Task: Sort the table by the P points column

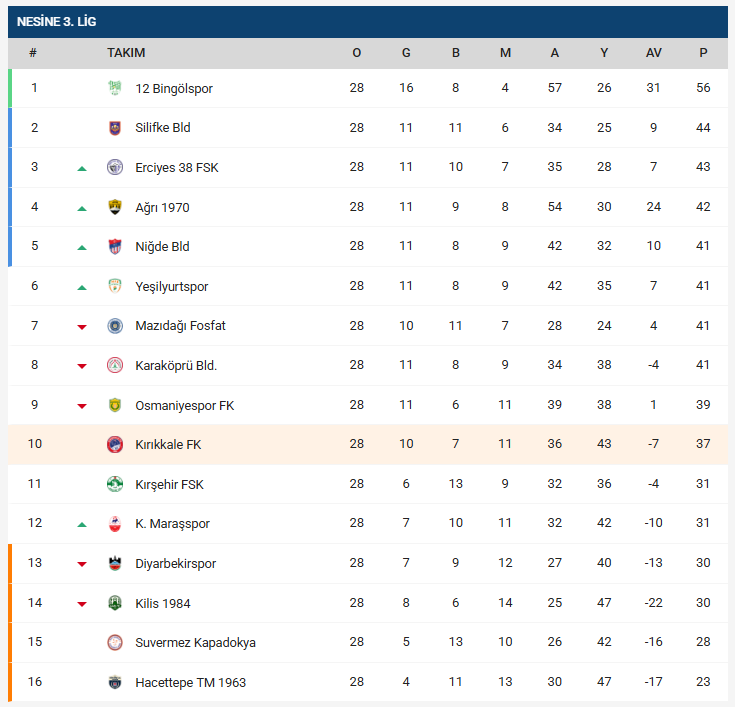Action: pyautogui.click(x=703, y=53)
